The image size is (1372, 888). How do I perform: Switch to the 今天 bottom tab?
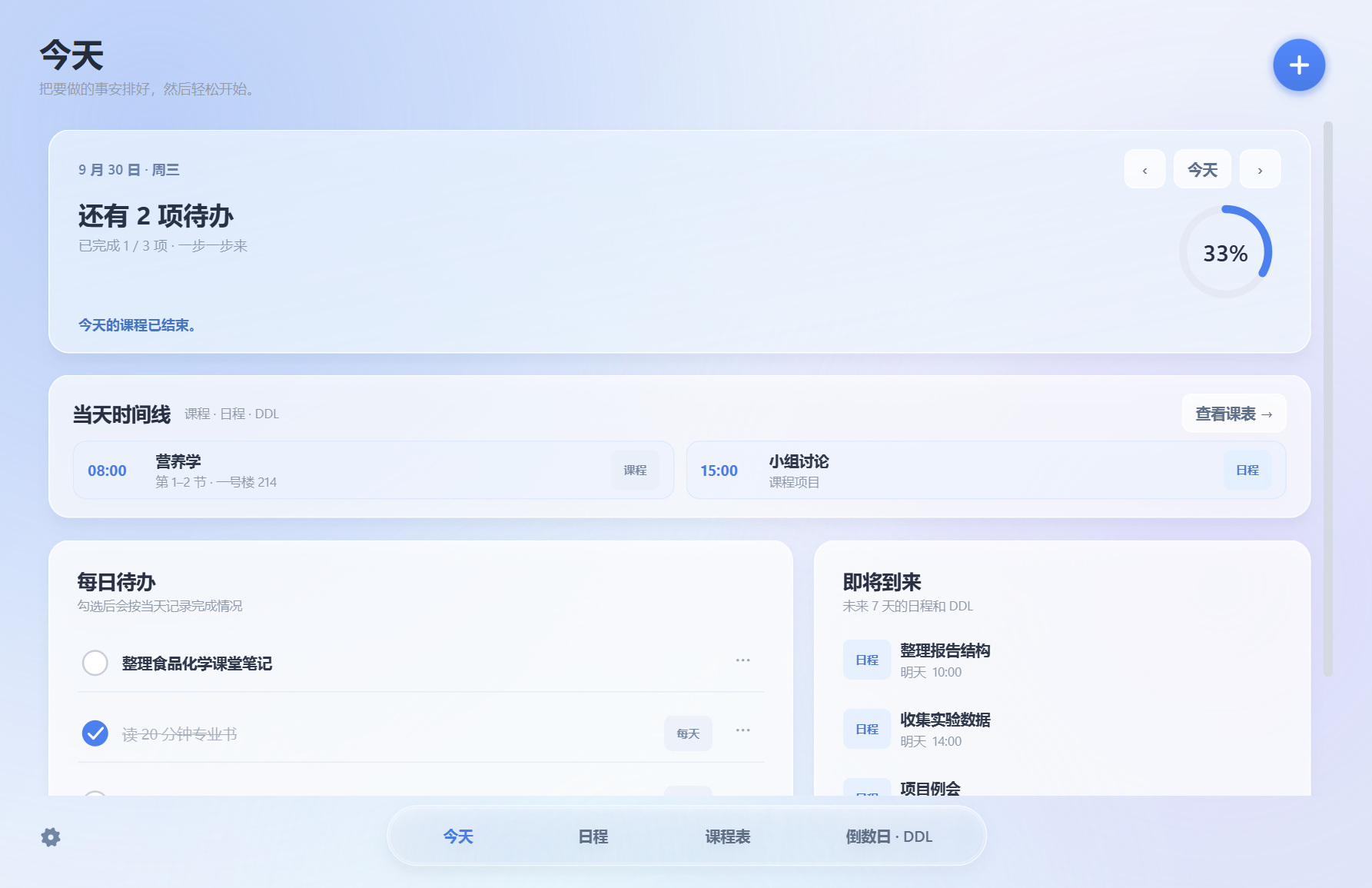(458, 836)
